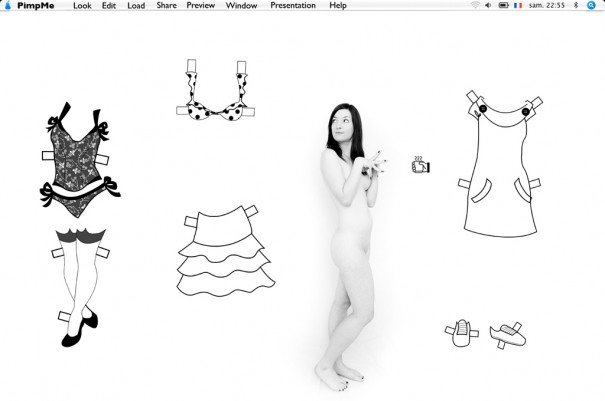Pick the black lace corset outfit
This screenshot has height=401, width=605.
76,160
